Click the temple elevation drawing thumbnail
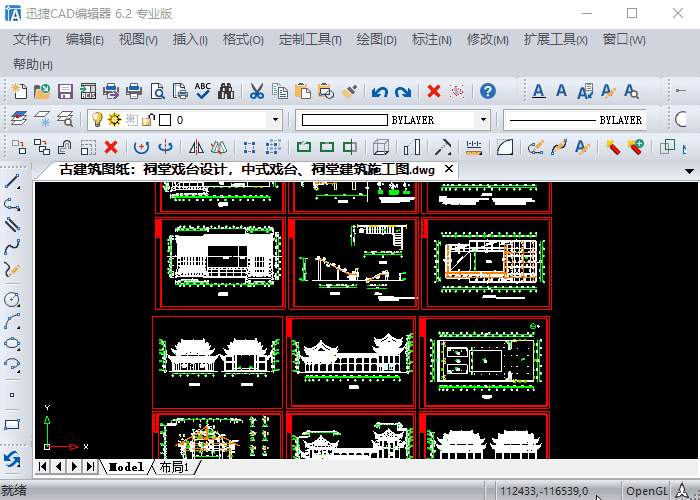 point(218,361)
